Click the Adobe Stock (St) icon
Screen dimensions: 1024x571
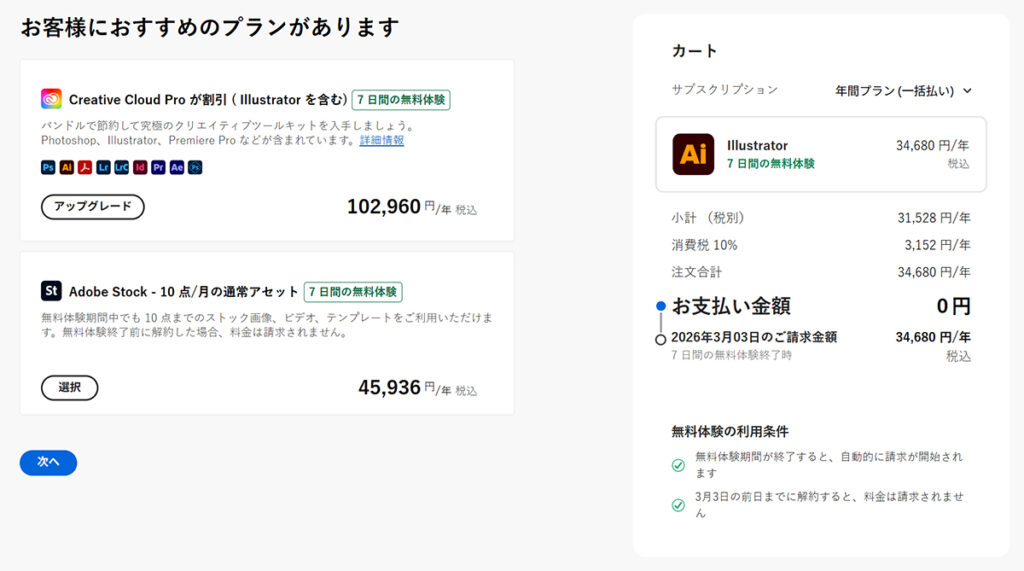[51, 291]
